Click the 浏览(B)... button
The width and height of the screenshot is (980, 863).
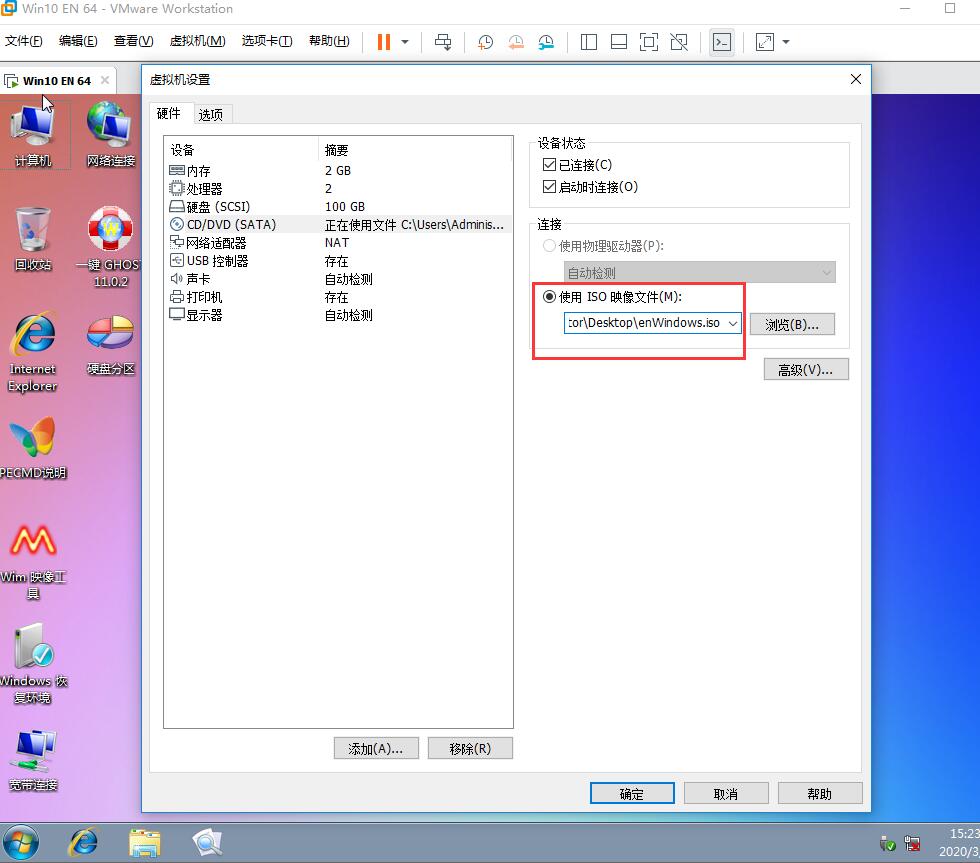tap(792, 324)
